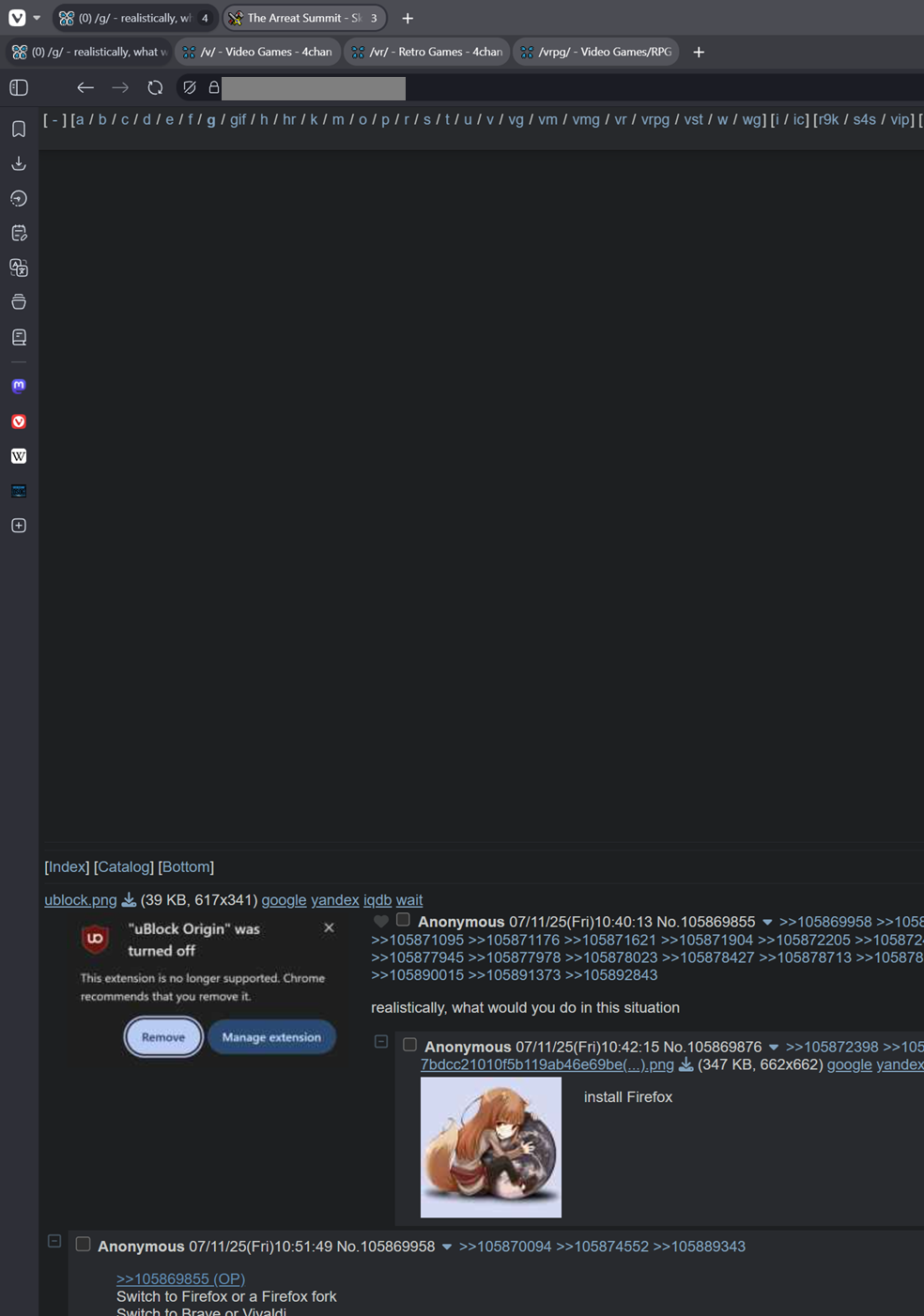Reload the current page

[x=155, y=87]
